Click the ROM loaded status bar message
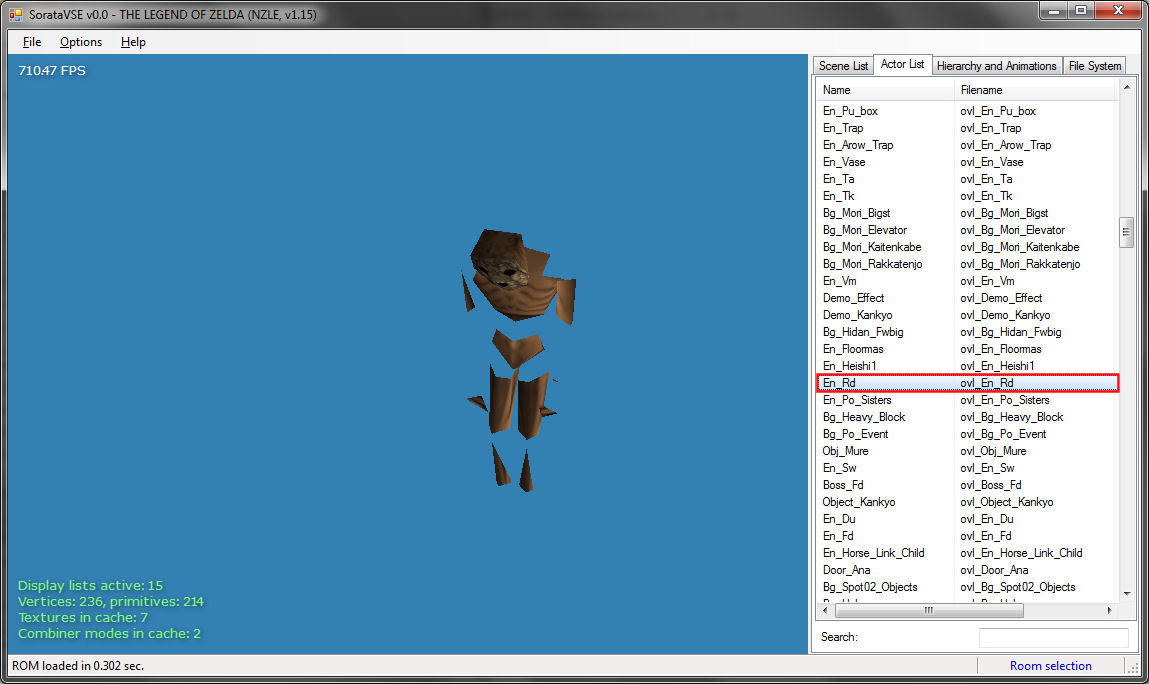The width and height of the screenshot is (1149, 684). click(x=78, y=666)
